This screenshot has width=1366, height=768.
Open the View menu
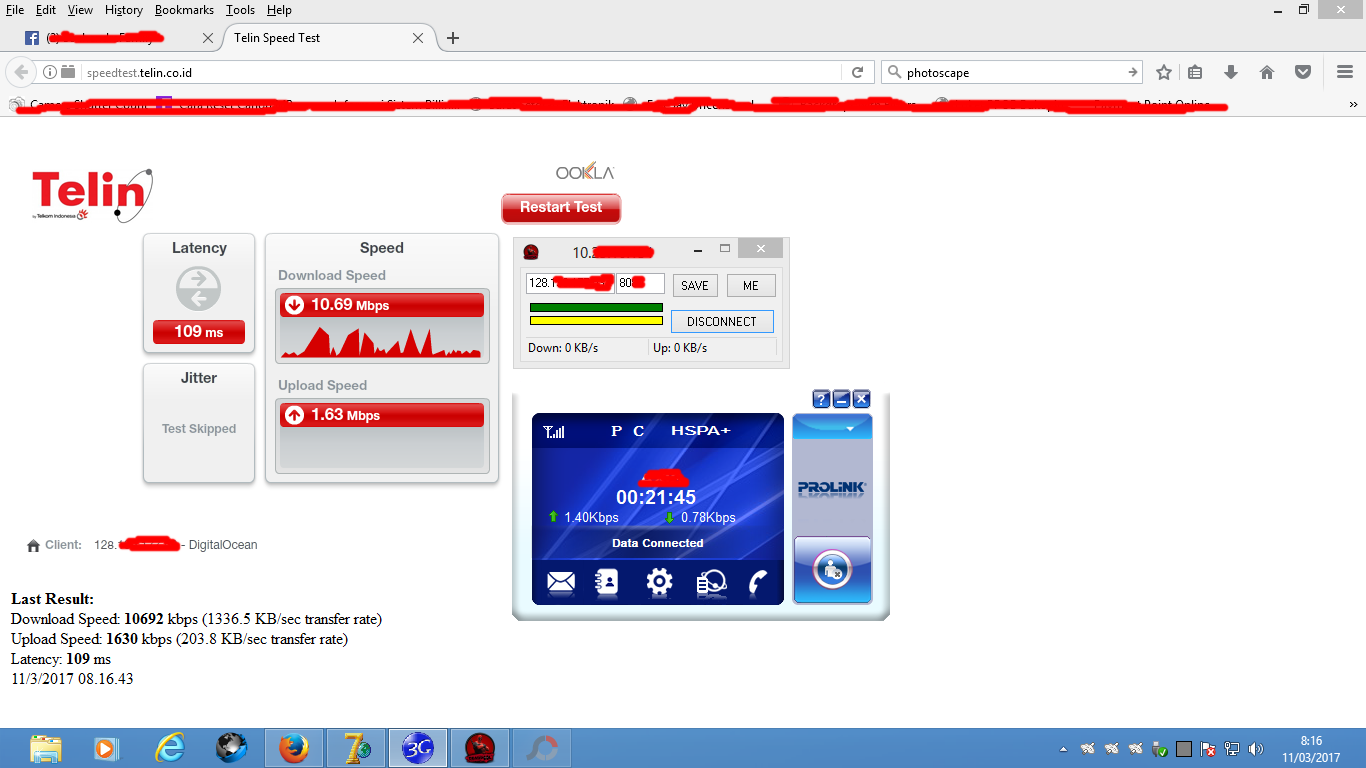pos(80,10)
